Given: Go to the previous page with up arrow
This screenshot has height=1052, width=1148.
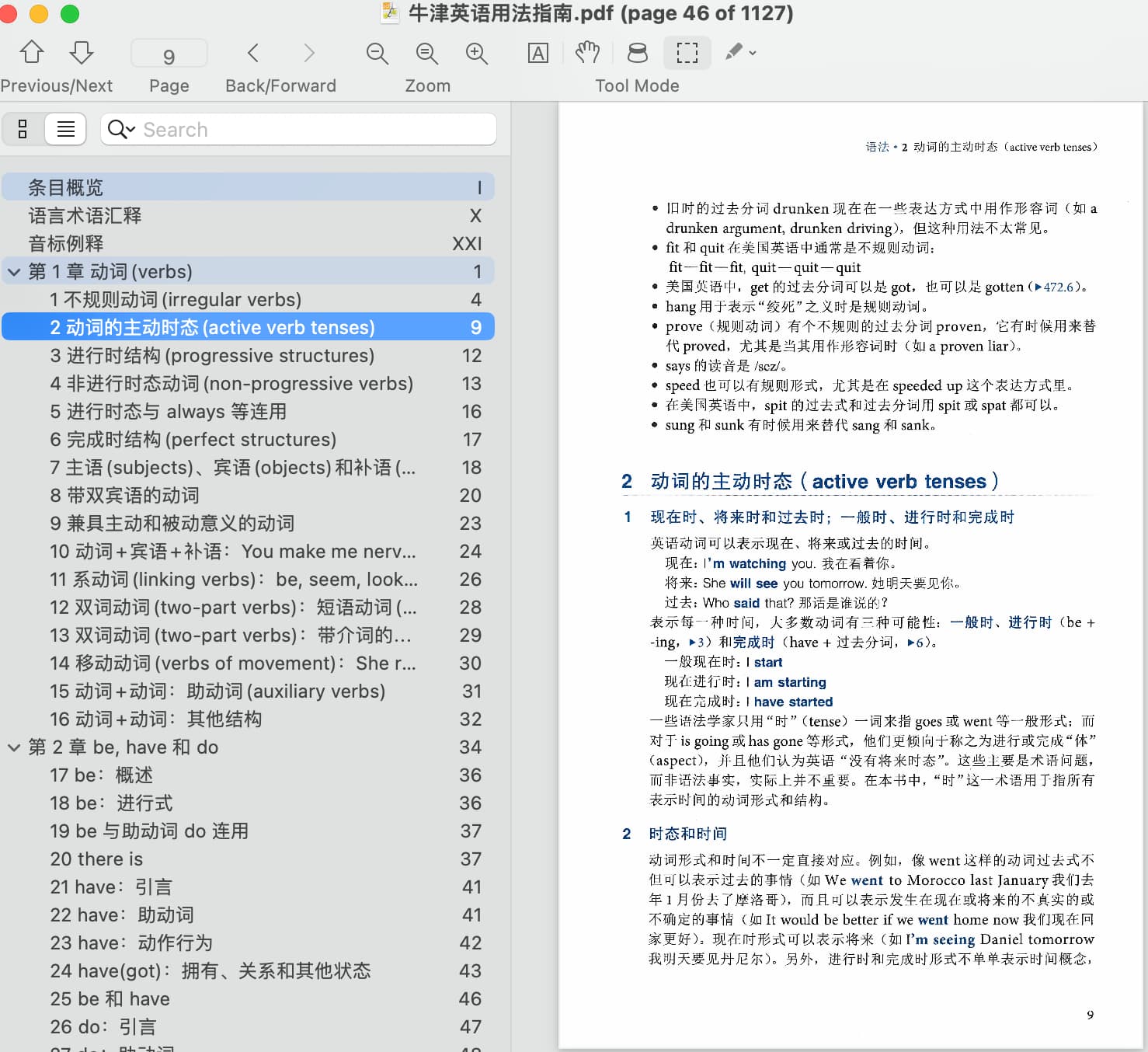Looking at the screenshot, I should 32,53.
